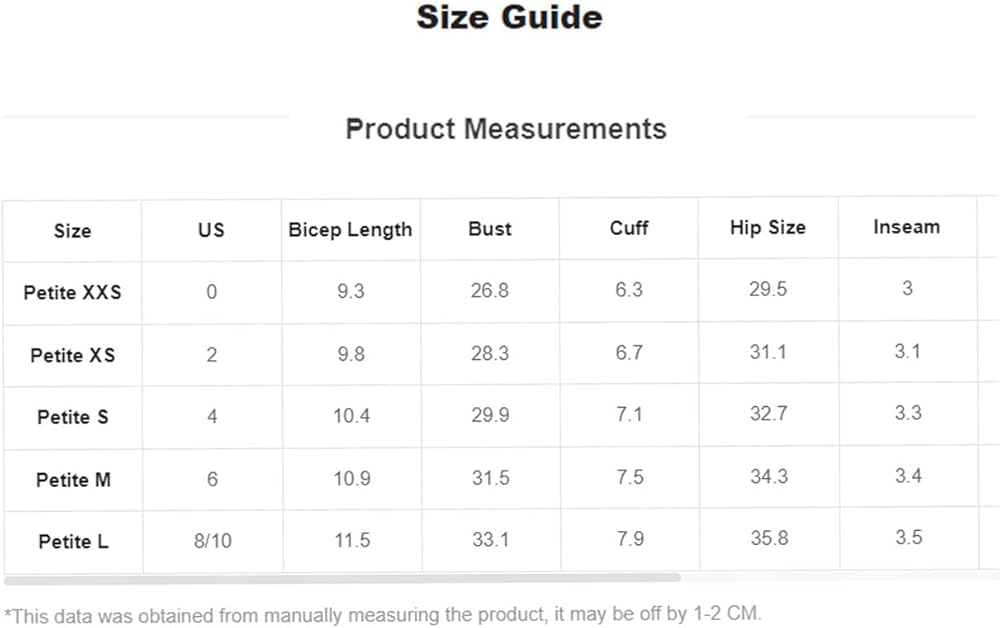The image size is (1000, 628).
Task: Click the Bicep Length column header
Action: [x=350, y=230]
